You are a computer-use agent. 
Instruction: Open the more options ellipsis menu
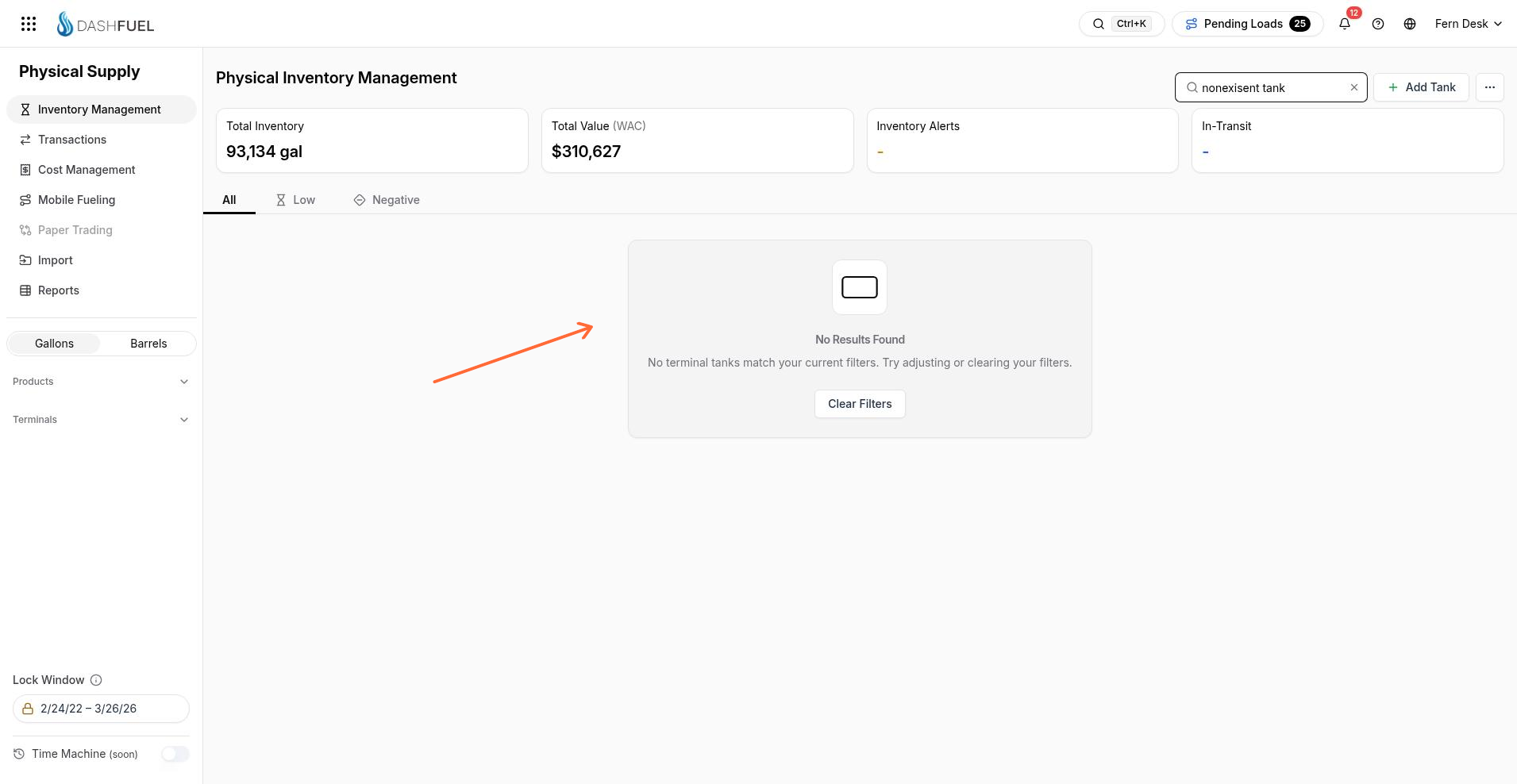pos(1490,87)
